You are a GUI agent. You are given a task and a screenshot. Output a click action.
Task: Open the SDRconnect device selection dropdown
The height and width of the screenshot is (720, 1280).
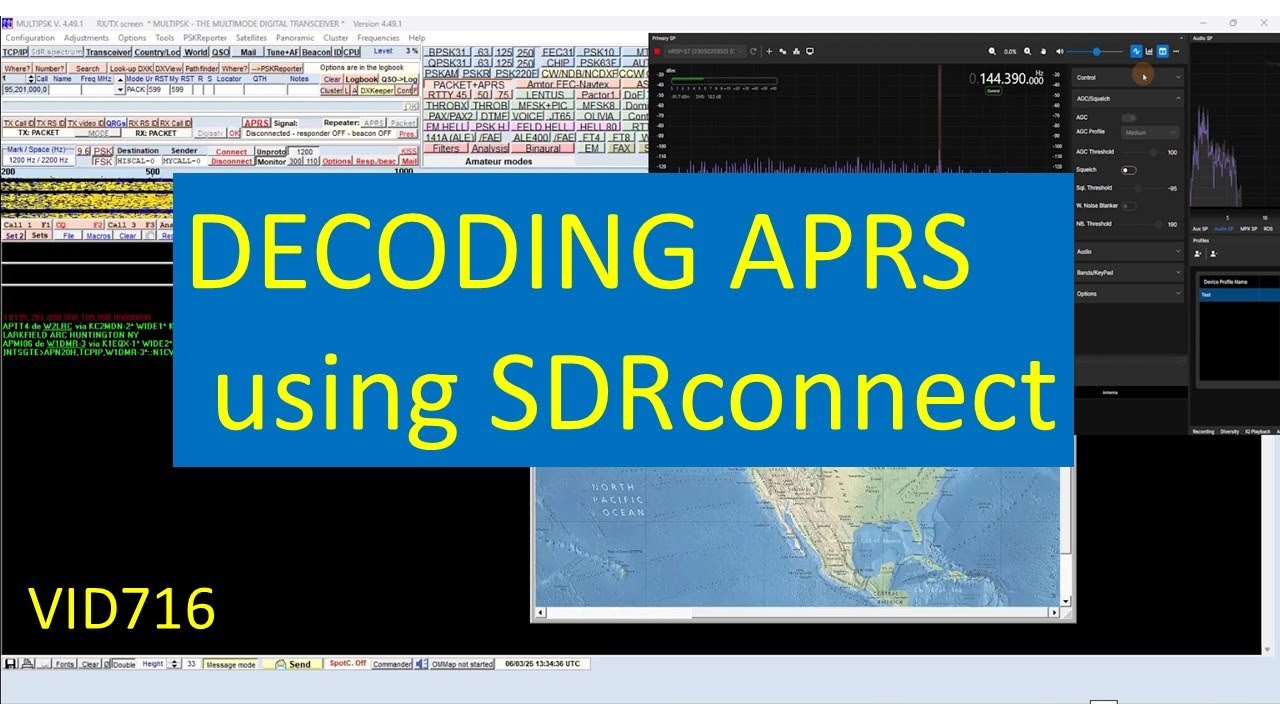click(706, 50)
